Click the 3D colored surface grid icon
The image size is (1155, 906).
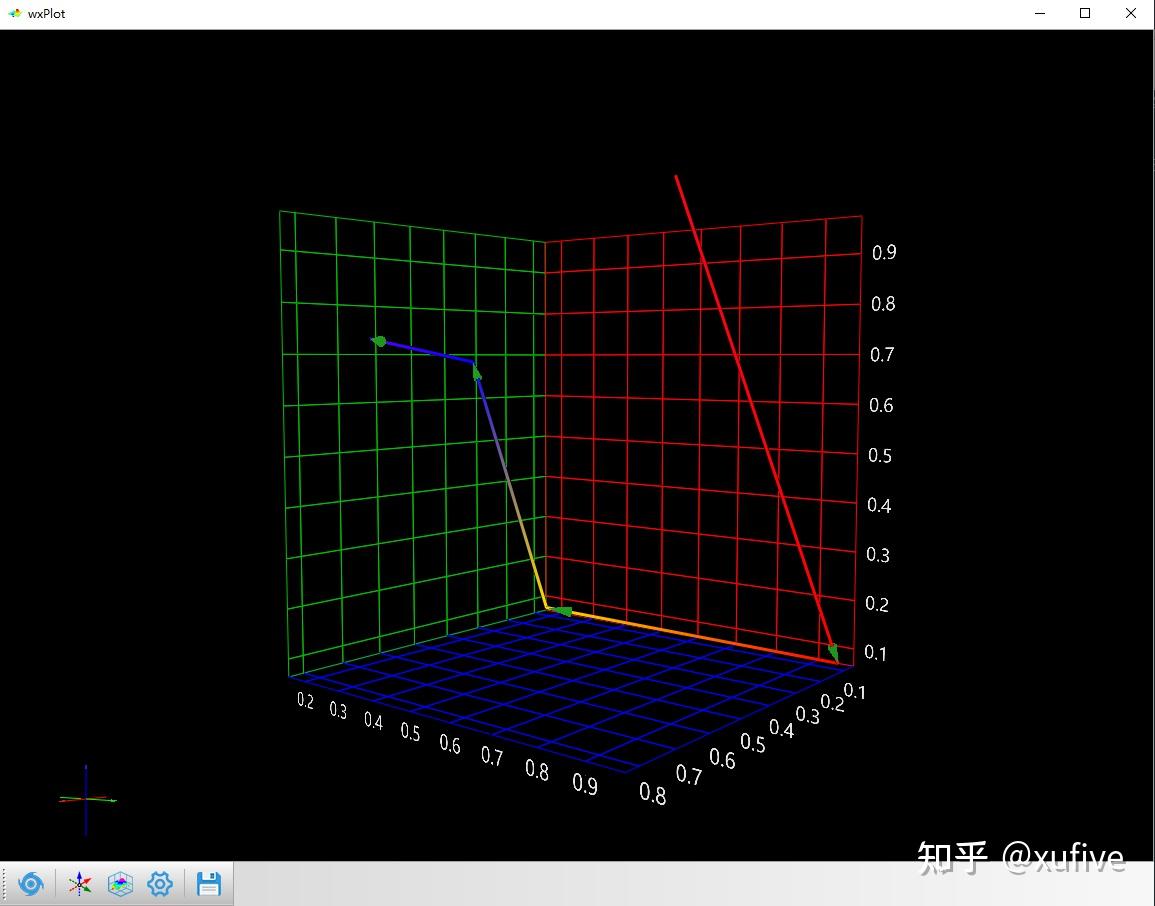(120, 883)
